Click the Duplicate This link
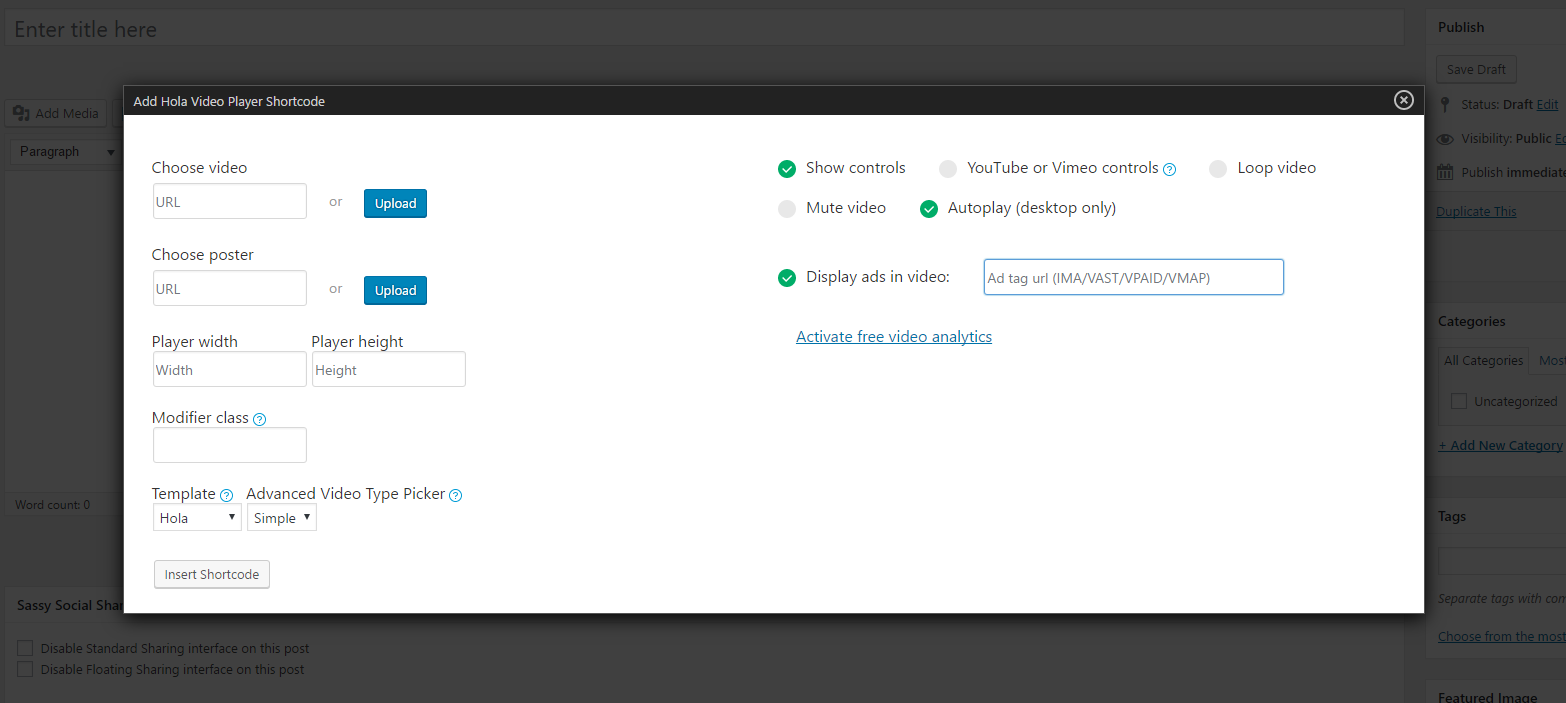The image size is (1566, 703). coord(1476,211)
